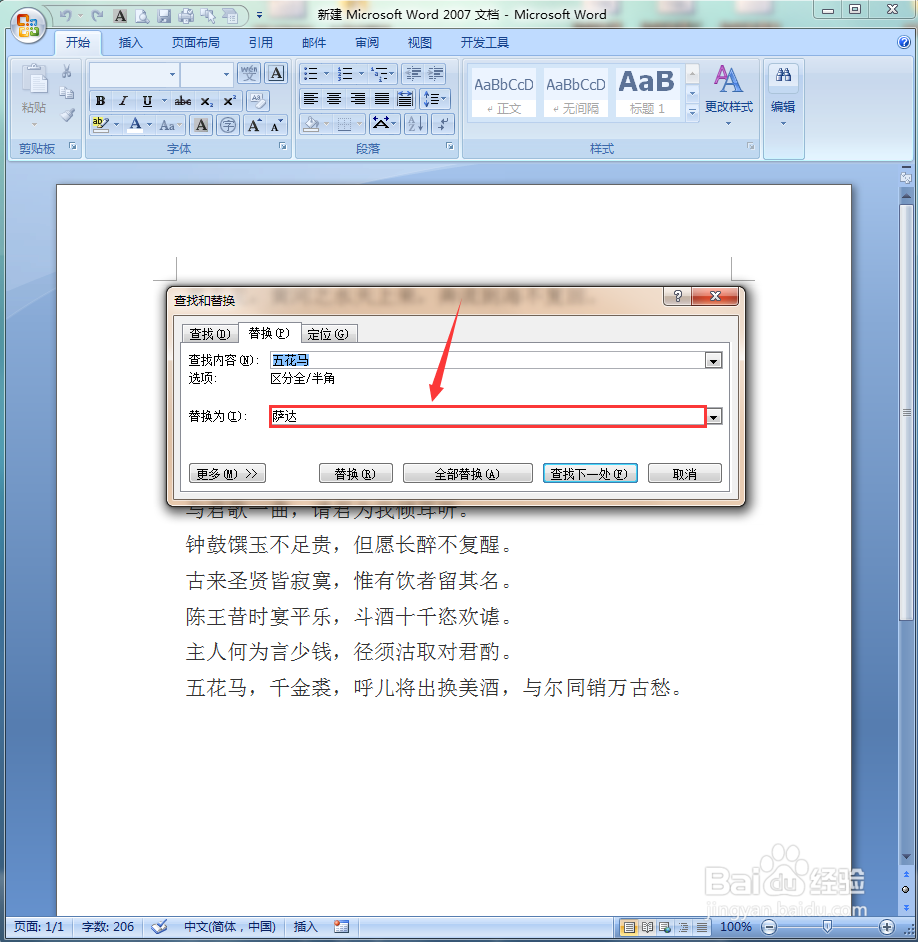Select the center alignment icon

coord(333,97)
